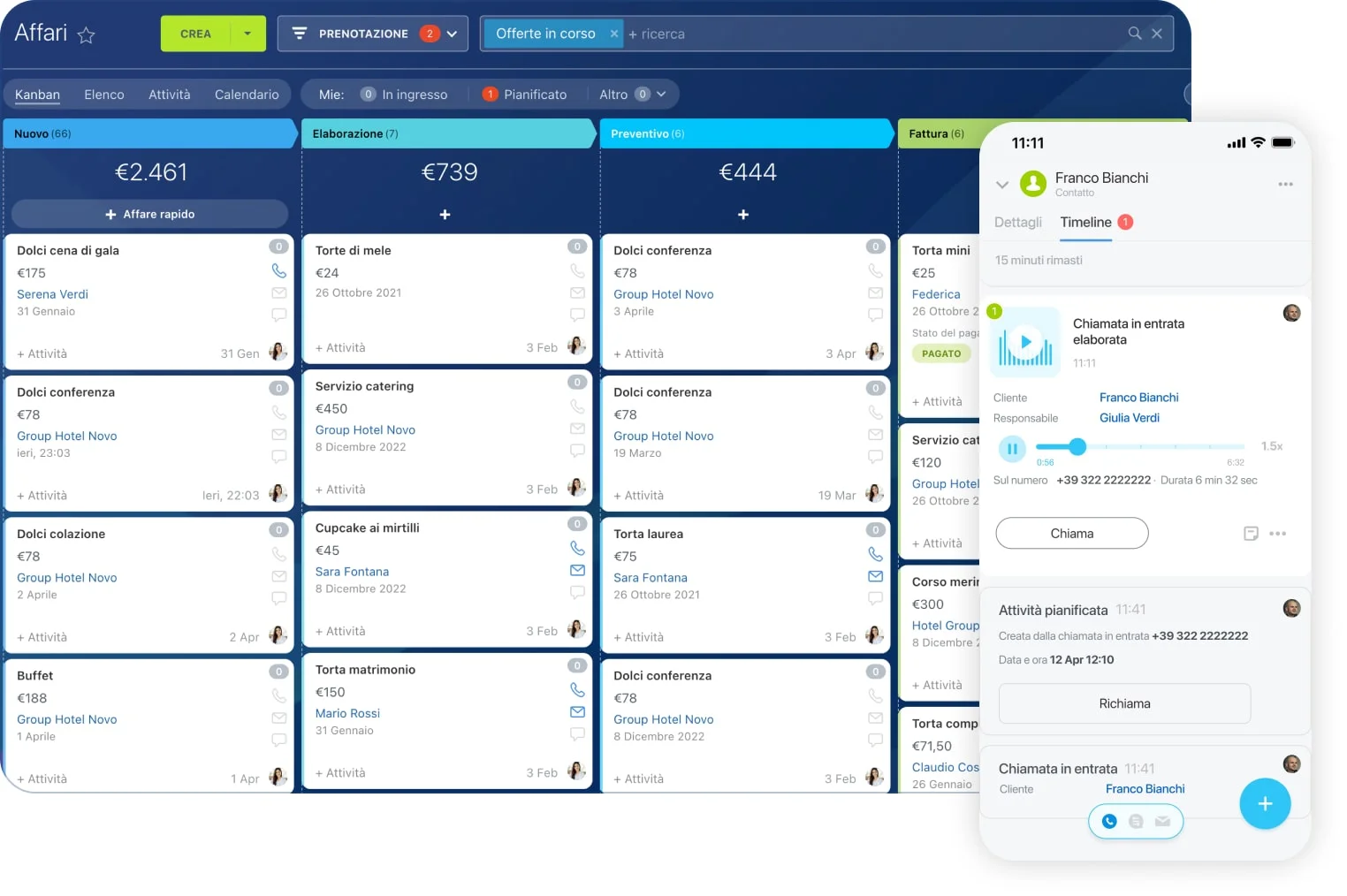Click the search magnifier icon in filter bar

(1135, 34)
